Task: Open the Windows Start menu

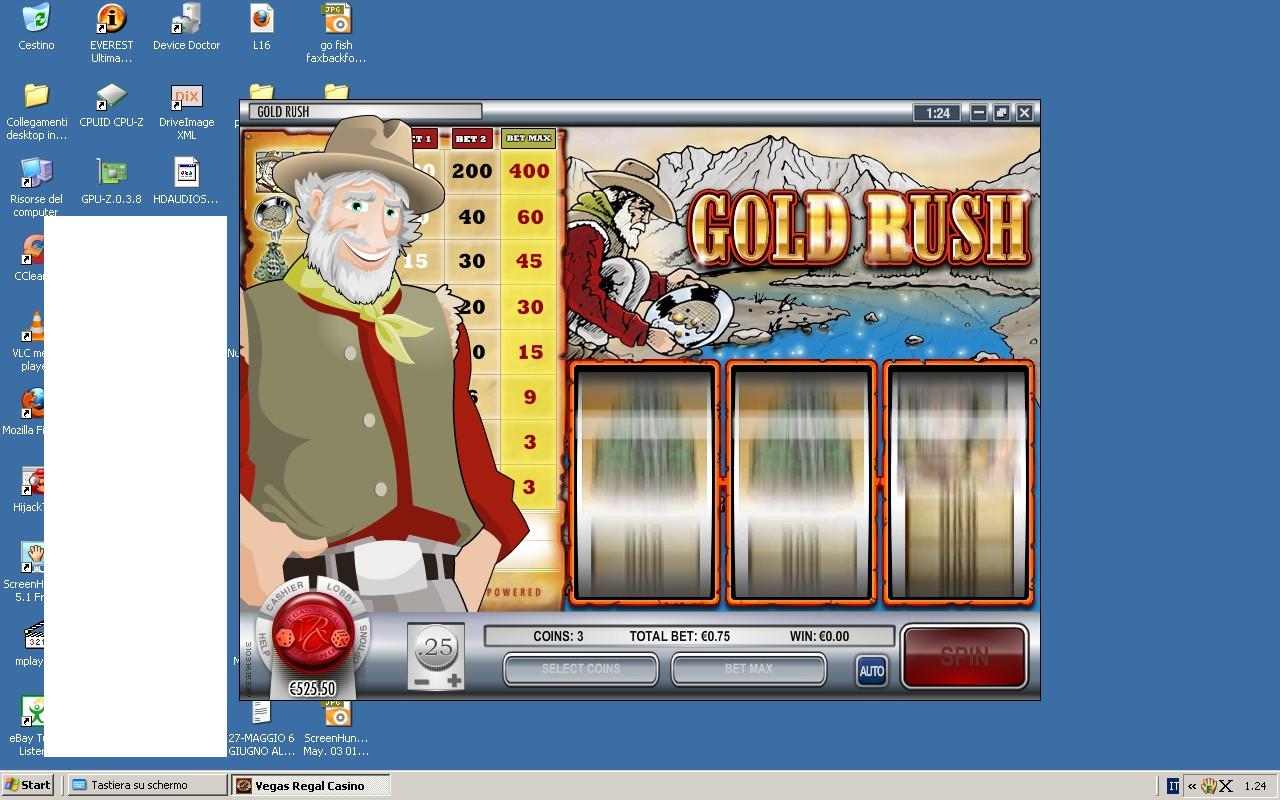Action: 27,785
